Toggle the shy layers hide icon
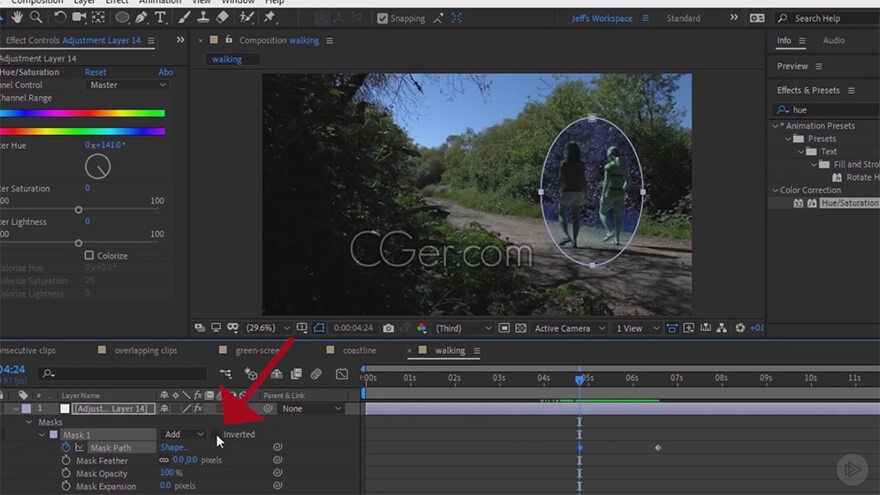 [x=276, y=374]
